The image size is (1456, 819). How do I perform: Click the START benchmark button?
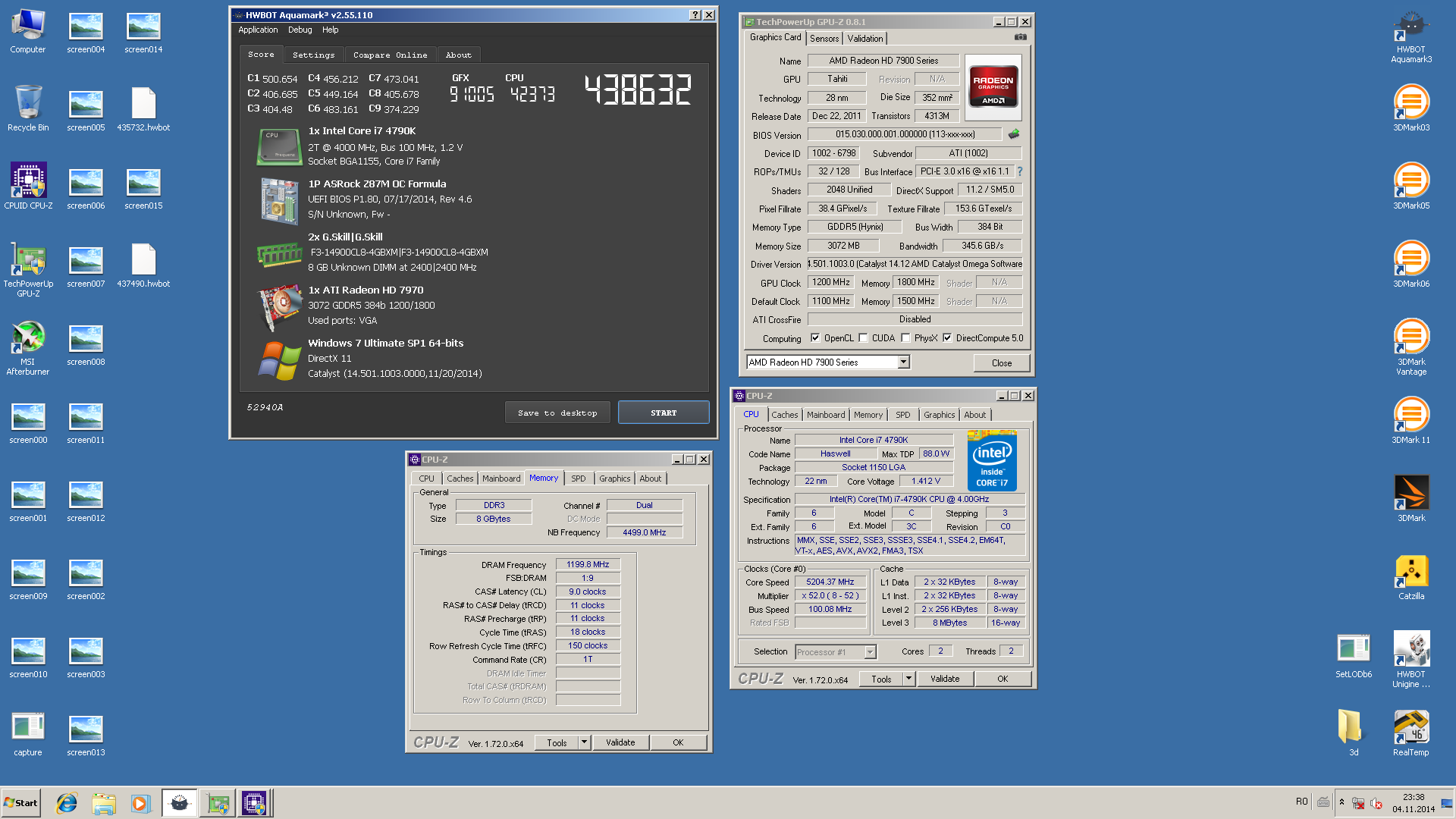[x=664, y=413]
